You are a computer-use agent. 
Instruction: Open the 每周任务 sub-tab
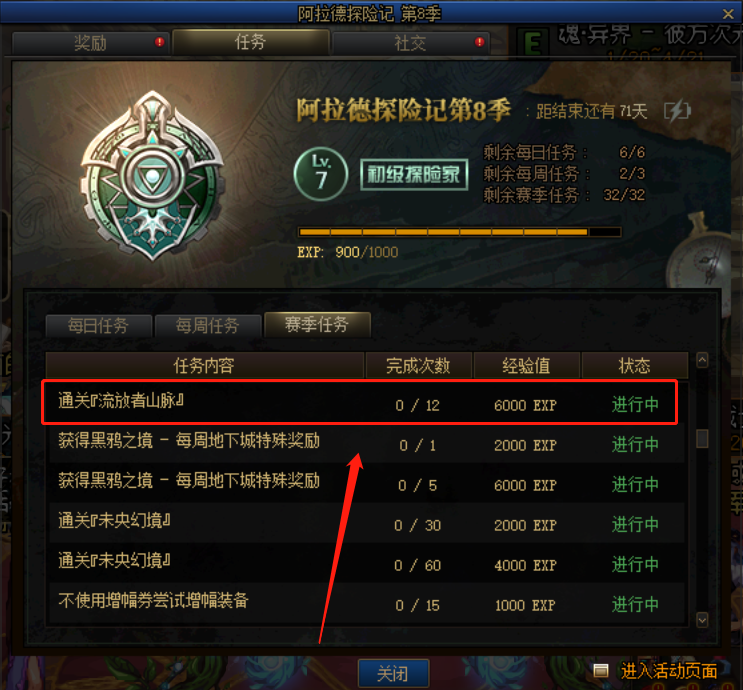(208, 326)
